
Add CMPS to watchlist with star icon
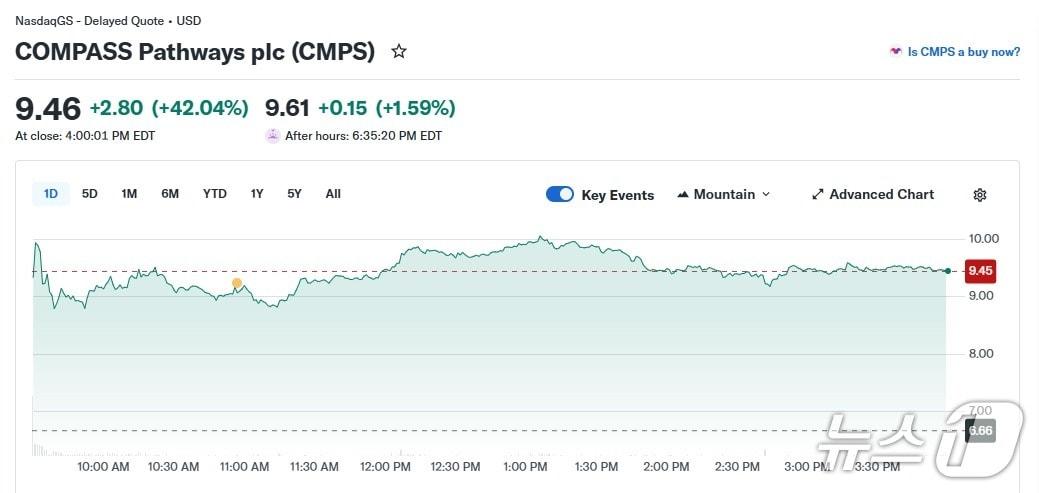point(399,51)
